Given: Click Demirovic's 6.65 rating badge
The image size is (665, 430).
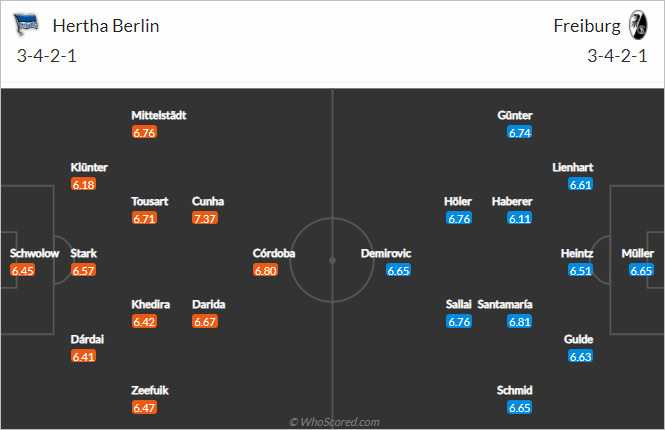Looking at the screenshot, I should pos(398,271).
